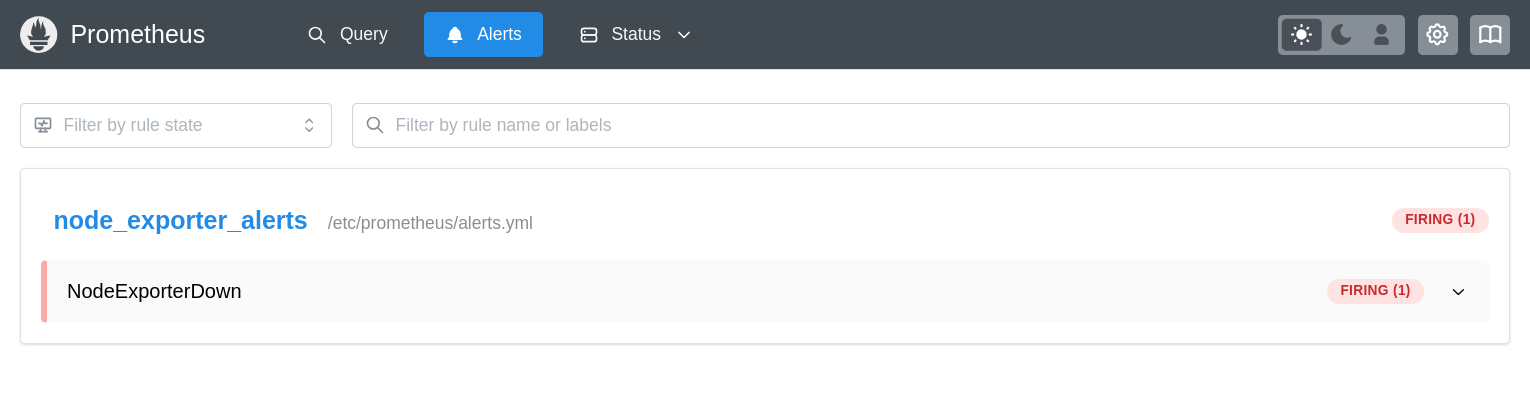Click the magnifier icon next to Query
The image size is (1530, 393).
316,34
